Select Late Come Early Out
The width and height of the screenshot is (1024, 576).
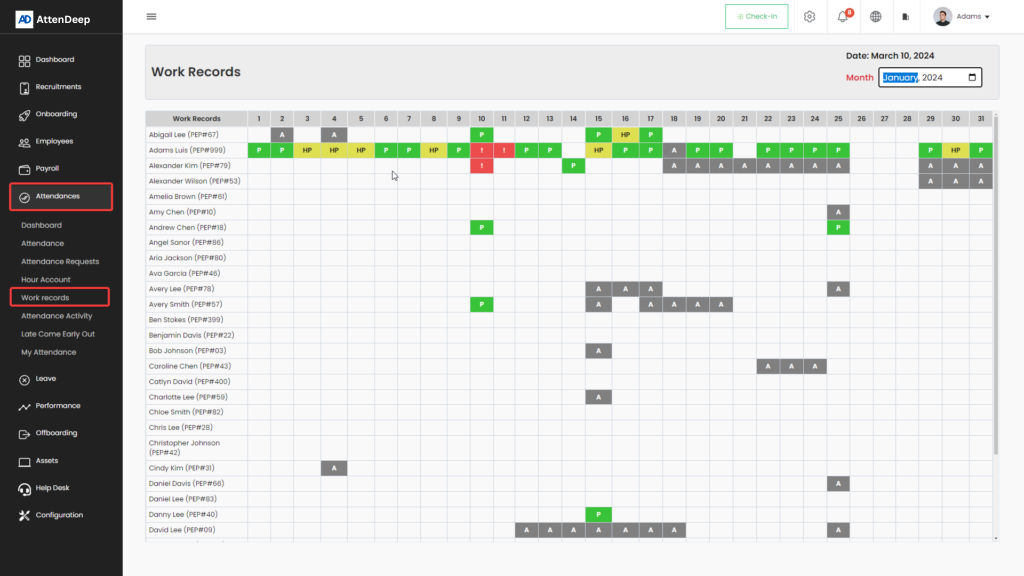(x=58, y=334)
